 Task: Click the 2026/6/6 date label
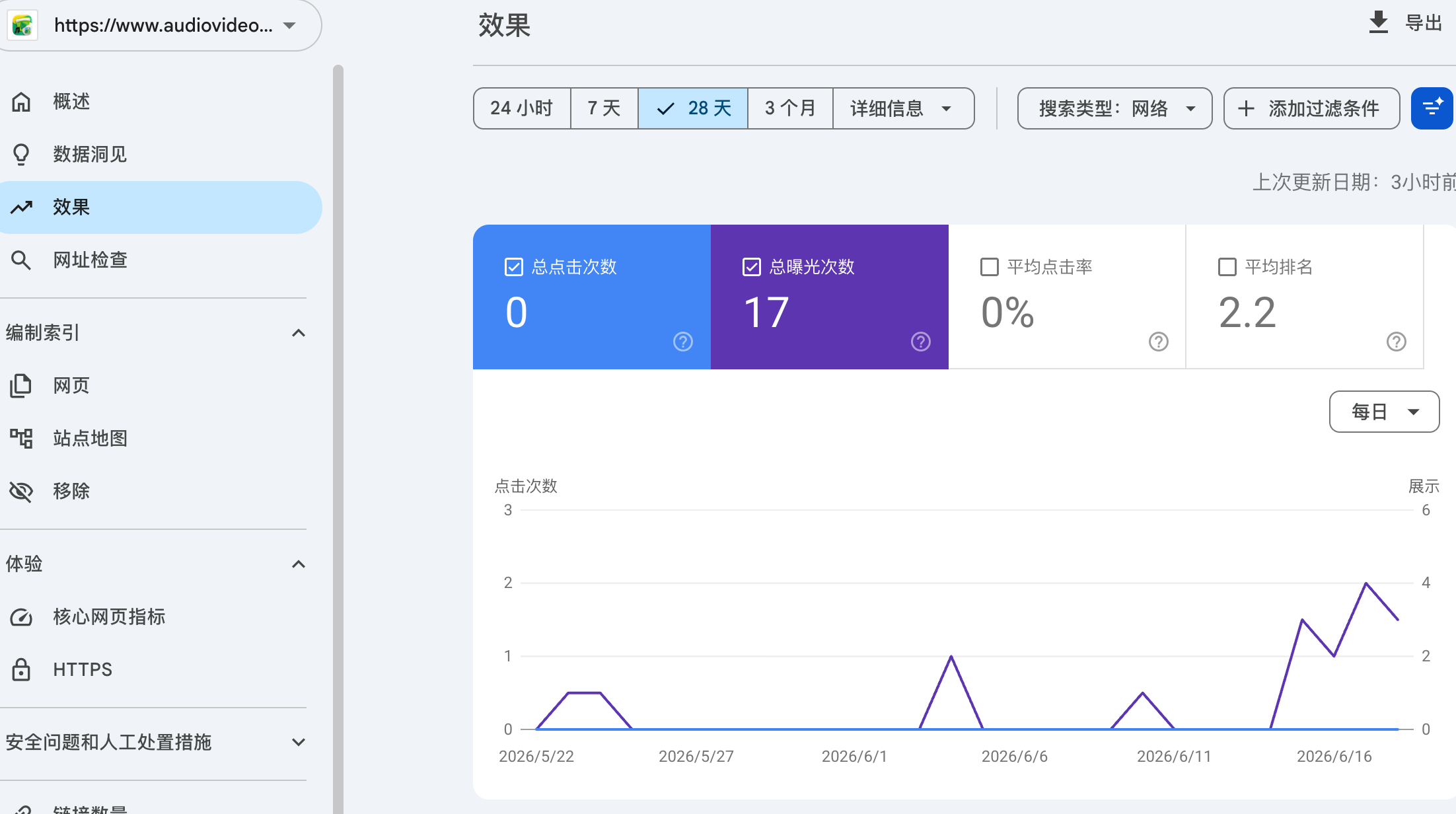1015,757
